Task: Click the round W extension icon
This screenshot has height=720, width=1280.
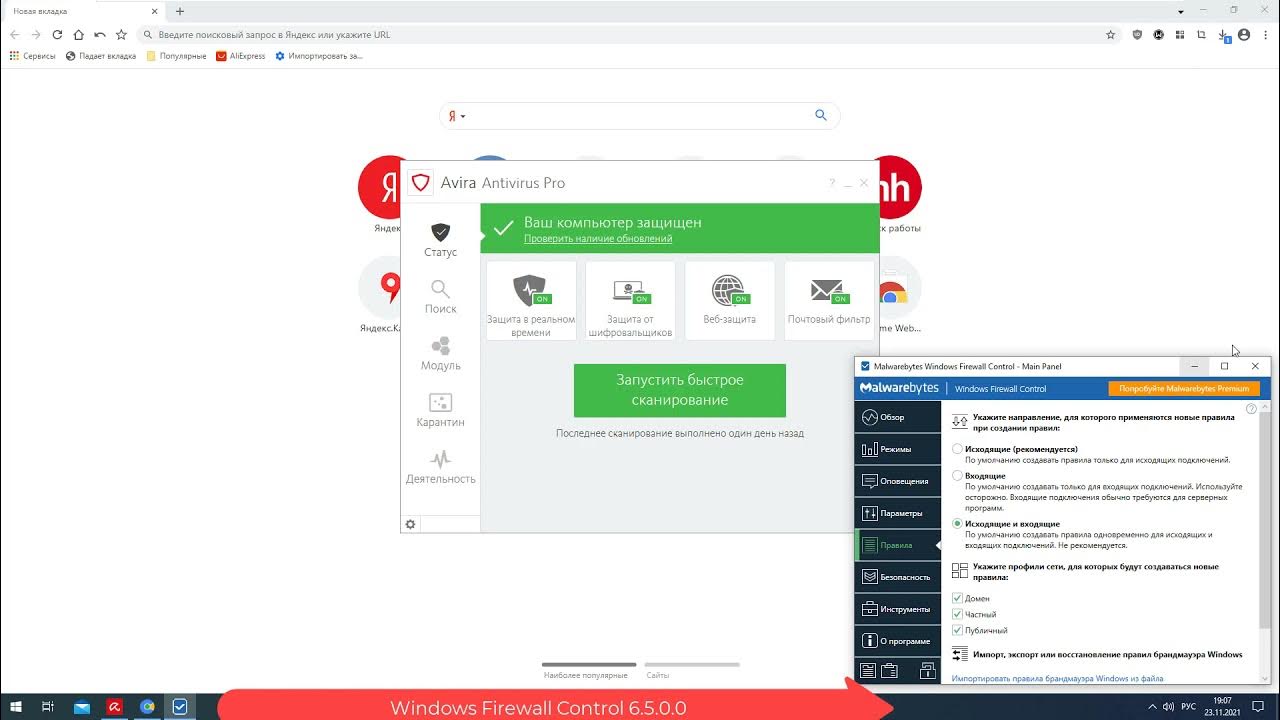Action: [x=1158, y=34]
